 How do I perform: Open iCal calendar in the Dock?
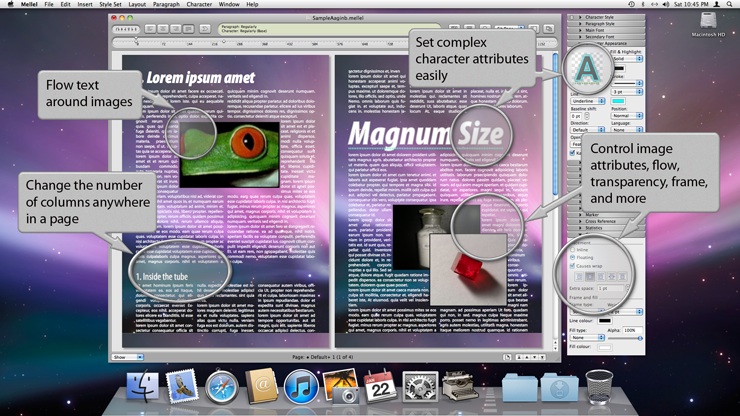click(x=380, y=386)
